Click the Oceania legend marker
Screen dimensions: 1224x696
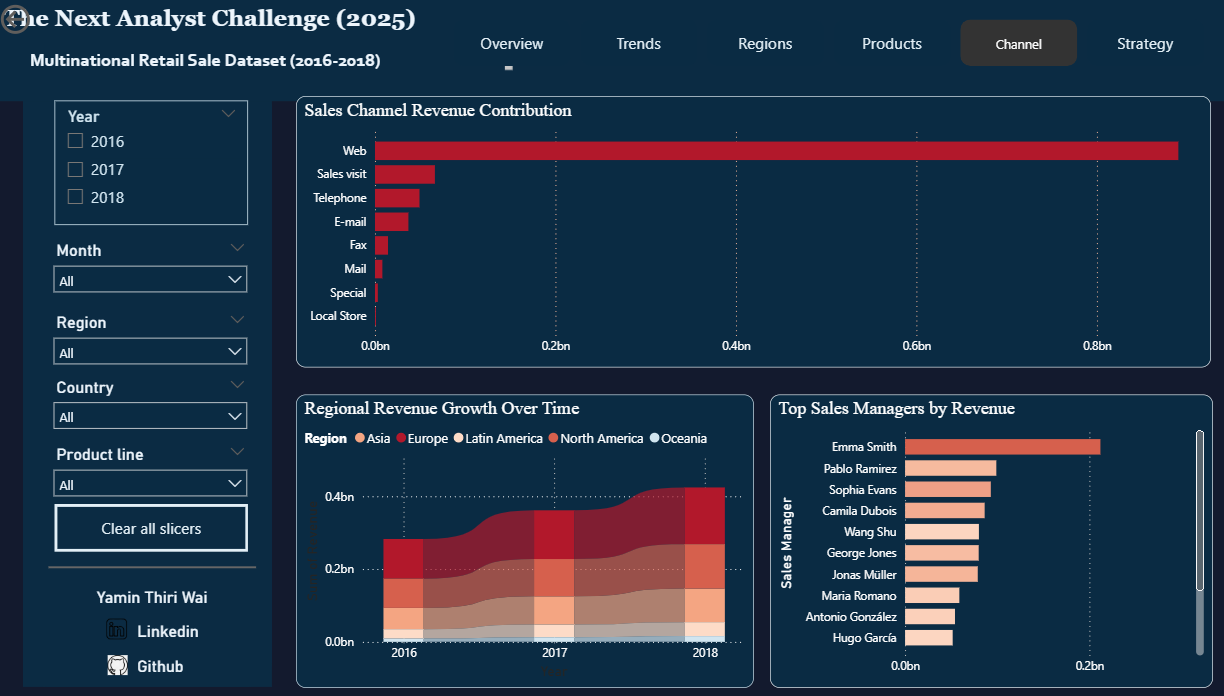[x=655, y=438]
